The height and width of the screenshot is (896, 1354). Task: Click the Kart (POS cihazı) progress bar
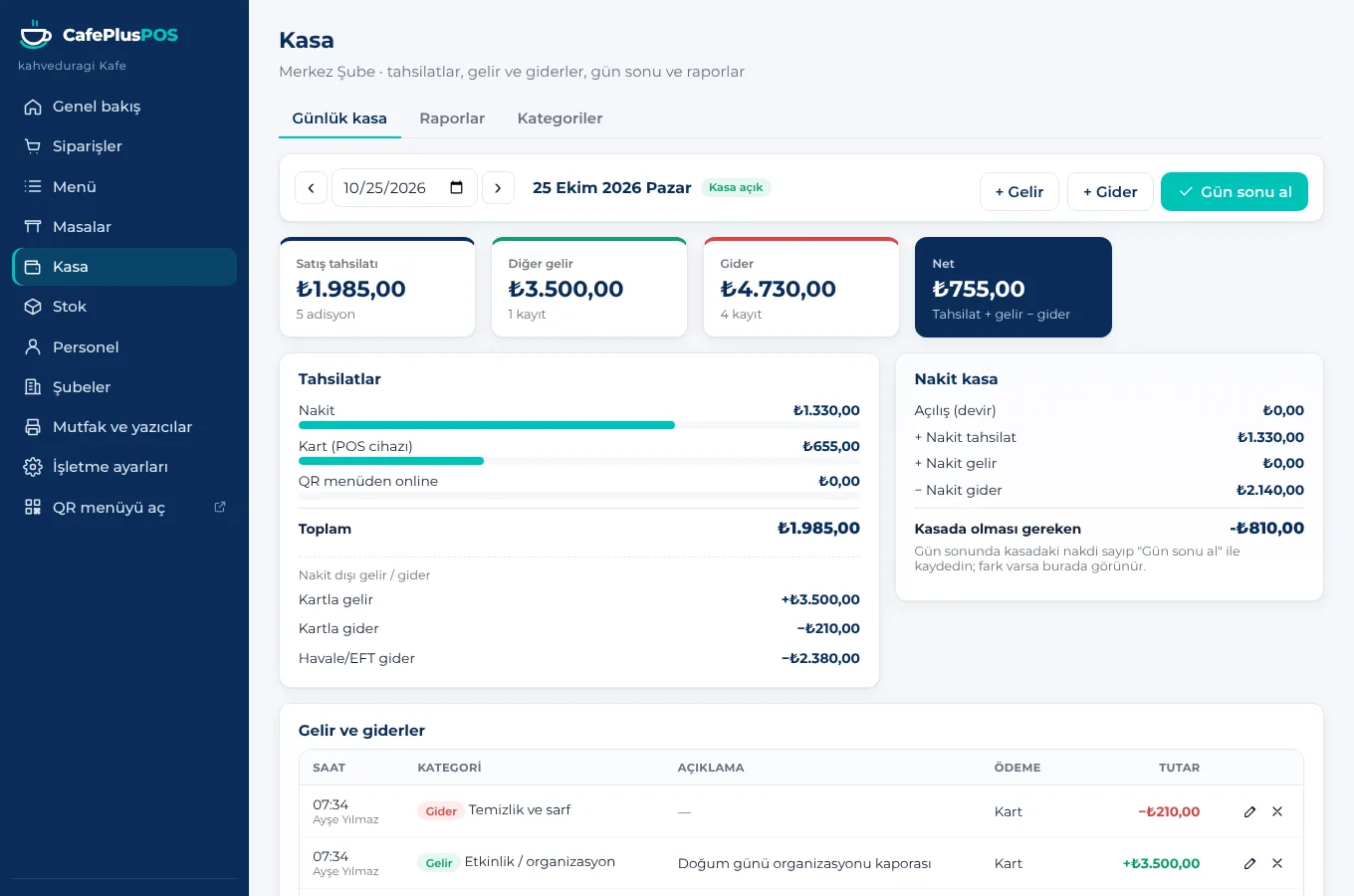pyautogui.click(x=579, y=461)
